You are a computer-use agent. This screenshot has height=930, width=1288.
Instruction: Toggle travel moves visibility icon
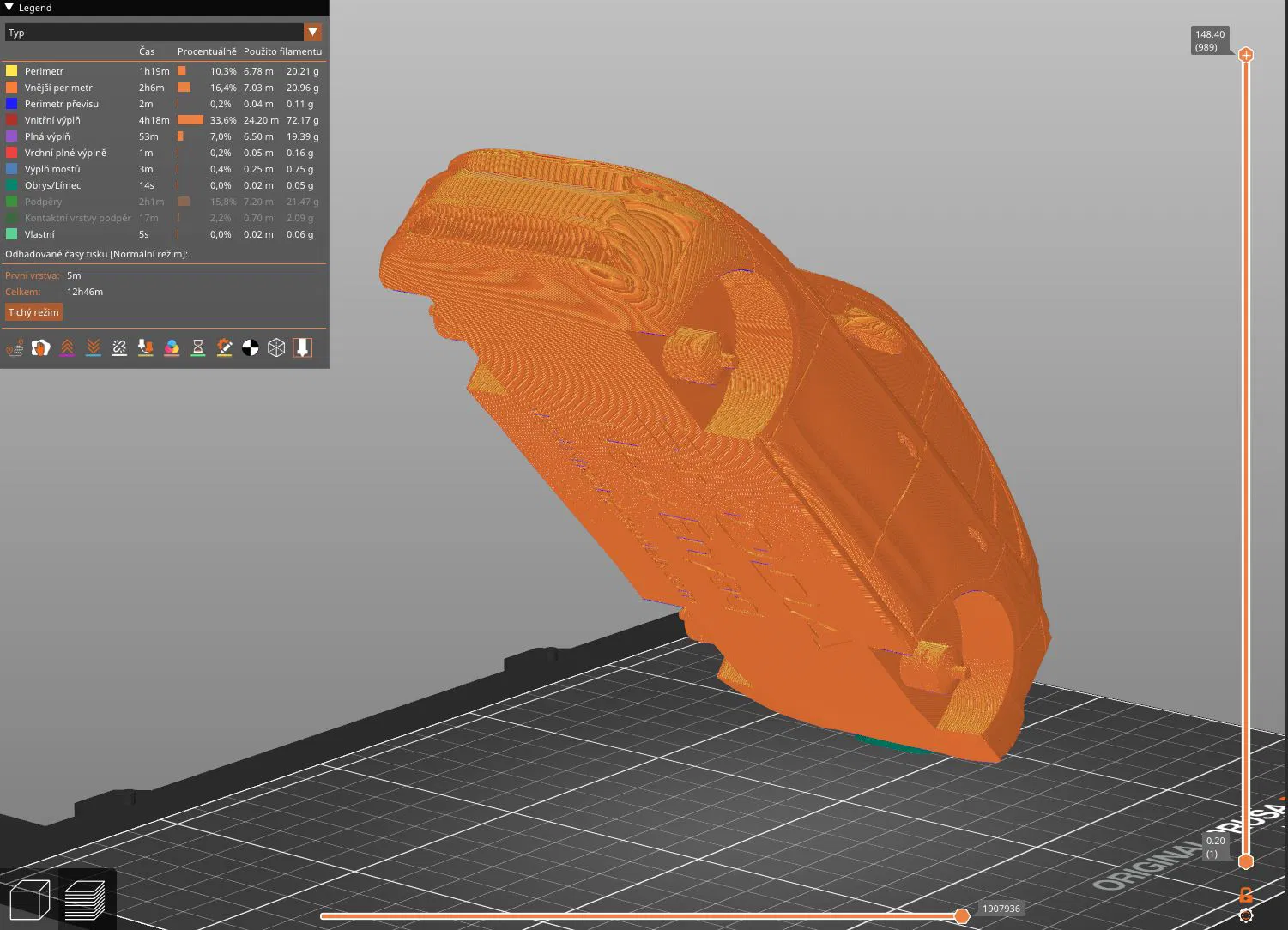pyautogui.click(x=15, y=347)
